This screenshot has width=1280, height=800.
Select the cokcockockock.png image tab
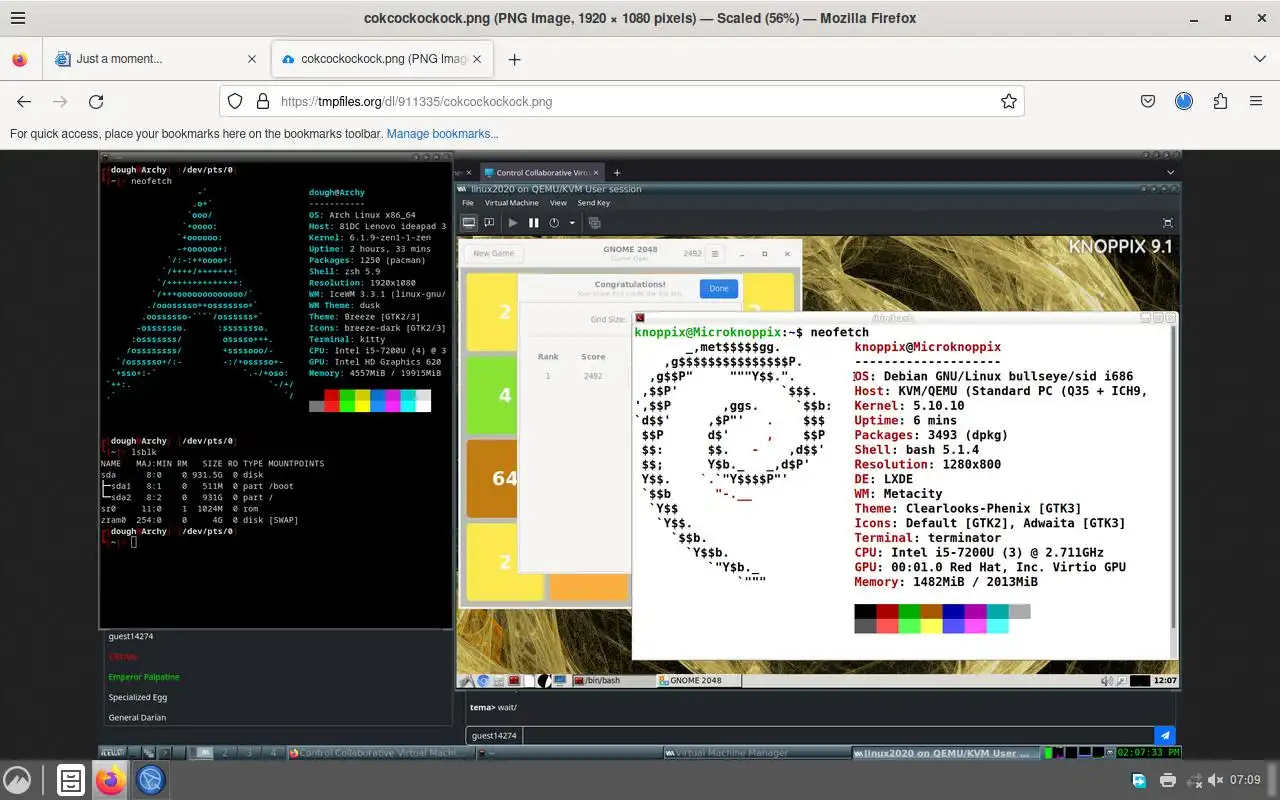click(x=382, y=59)
